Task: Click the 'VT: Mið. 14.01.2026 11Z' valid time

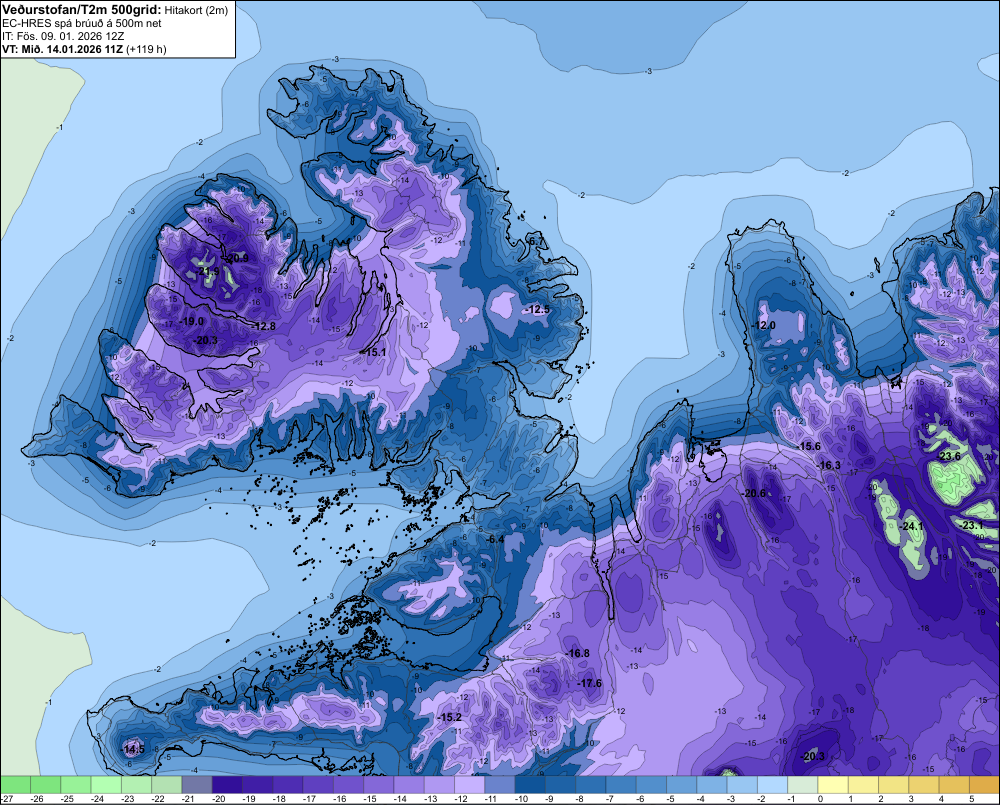Action: click(x=62, y=49)
